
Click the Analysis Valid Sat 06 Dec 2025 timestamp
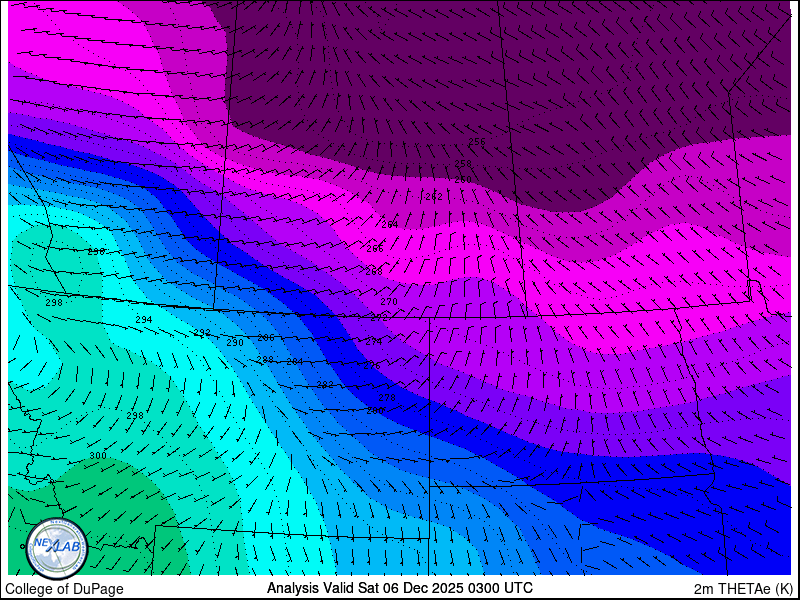(399, 587)
